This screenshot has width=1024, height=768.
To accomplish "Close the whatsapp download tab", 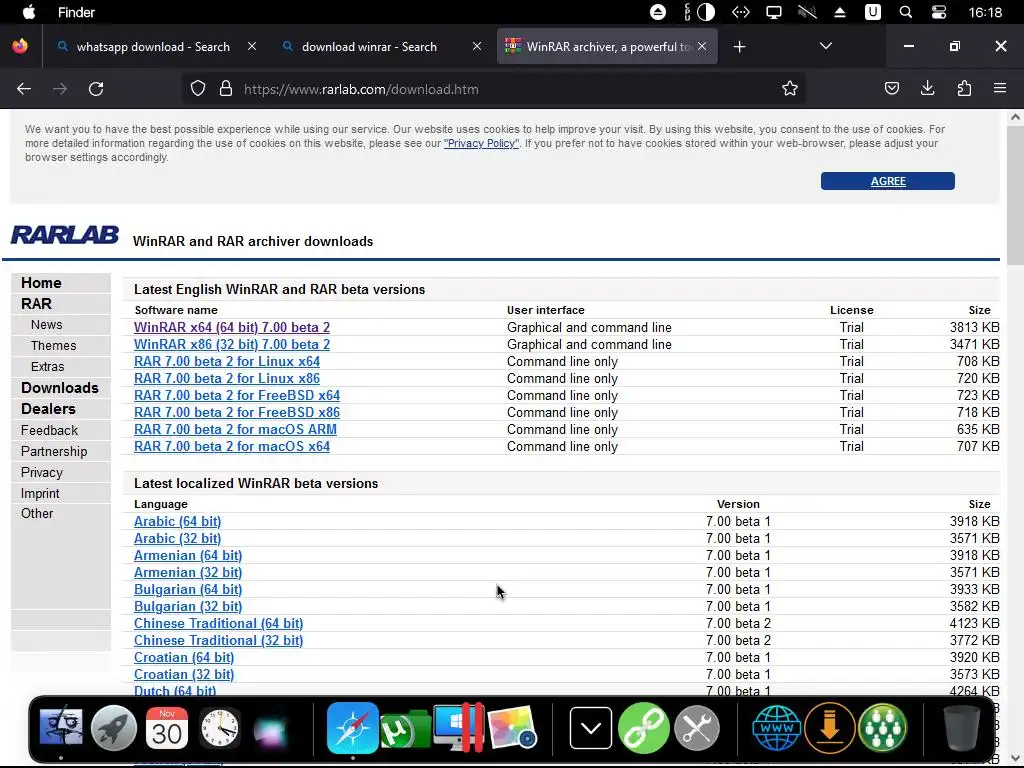I will point(252,46).
